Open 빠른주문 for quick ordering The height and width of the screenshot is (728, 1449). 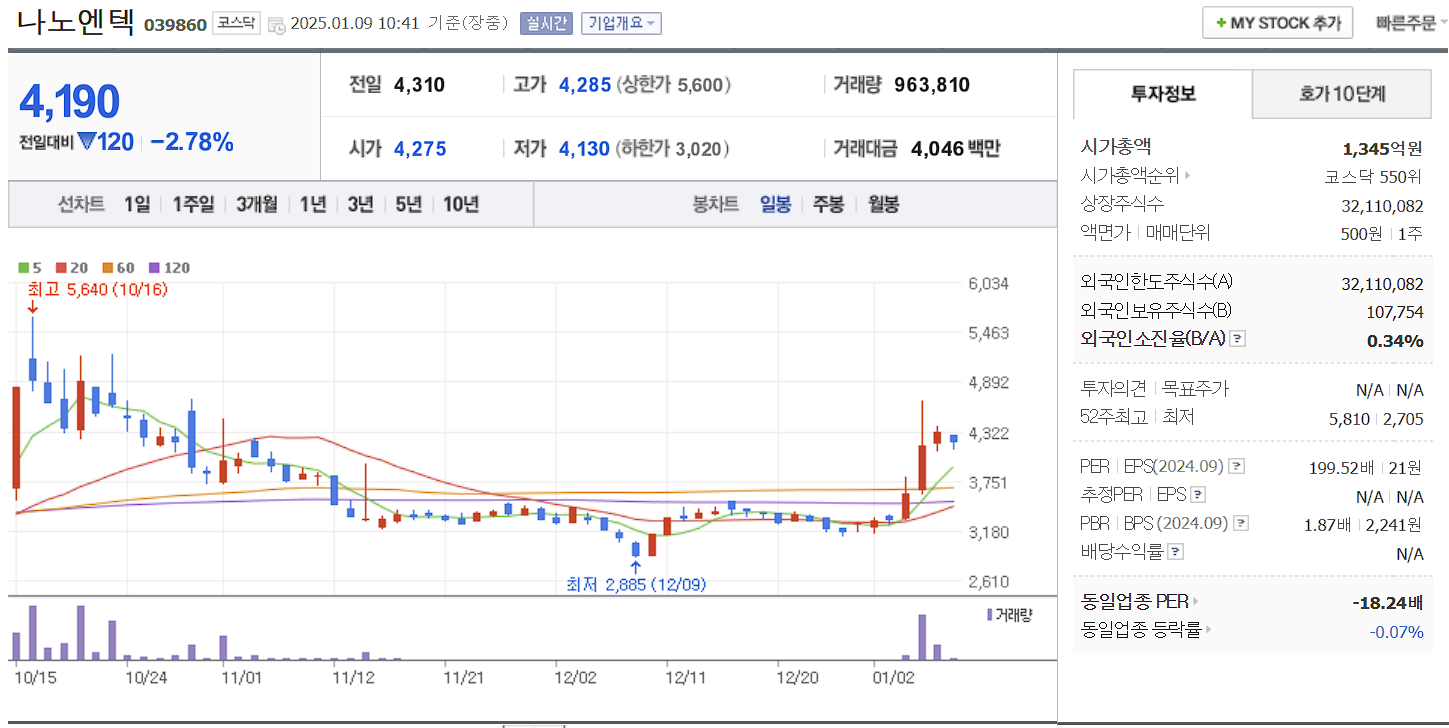pyautogui.click(x=1408, y=22)
